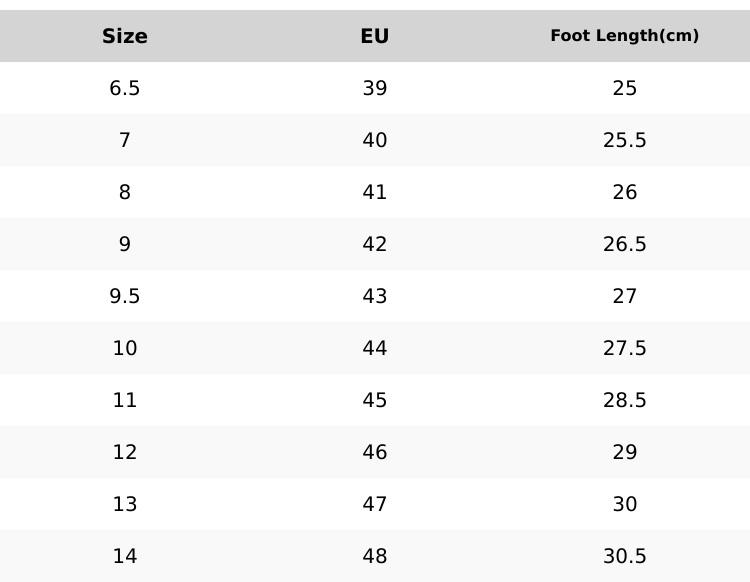750x582 pixels.
Task: Click size 10 in Size column
Action: tap(125, 348)
